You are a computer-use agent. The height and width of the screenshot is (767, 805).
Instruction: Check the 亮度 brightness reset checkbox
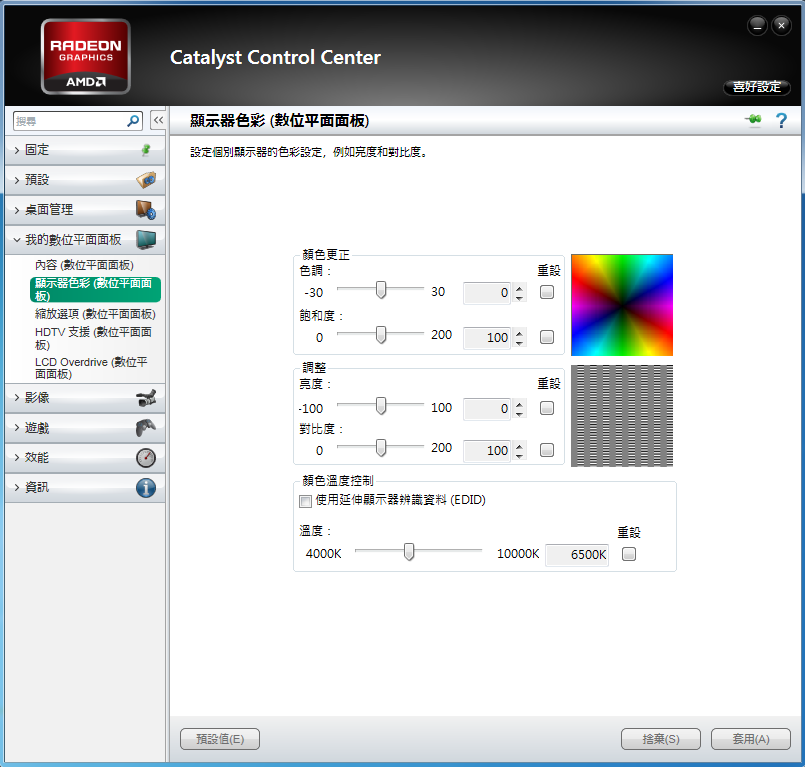click(547, 408)
